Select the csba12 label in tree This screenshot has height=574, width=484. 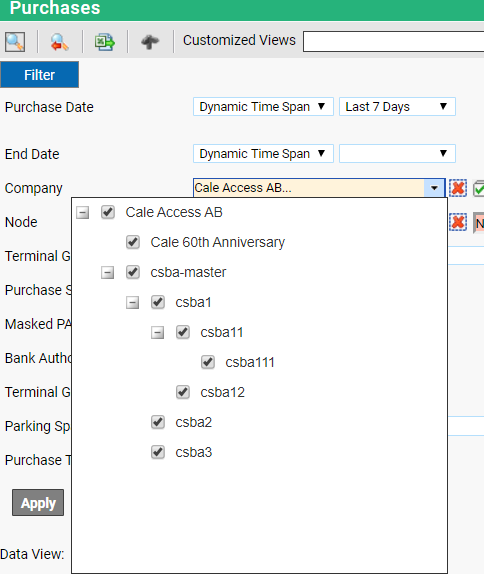(222, 392)
